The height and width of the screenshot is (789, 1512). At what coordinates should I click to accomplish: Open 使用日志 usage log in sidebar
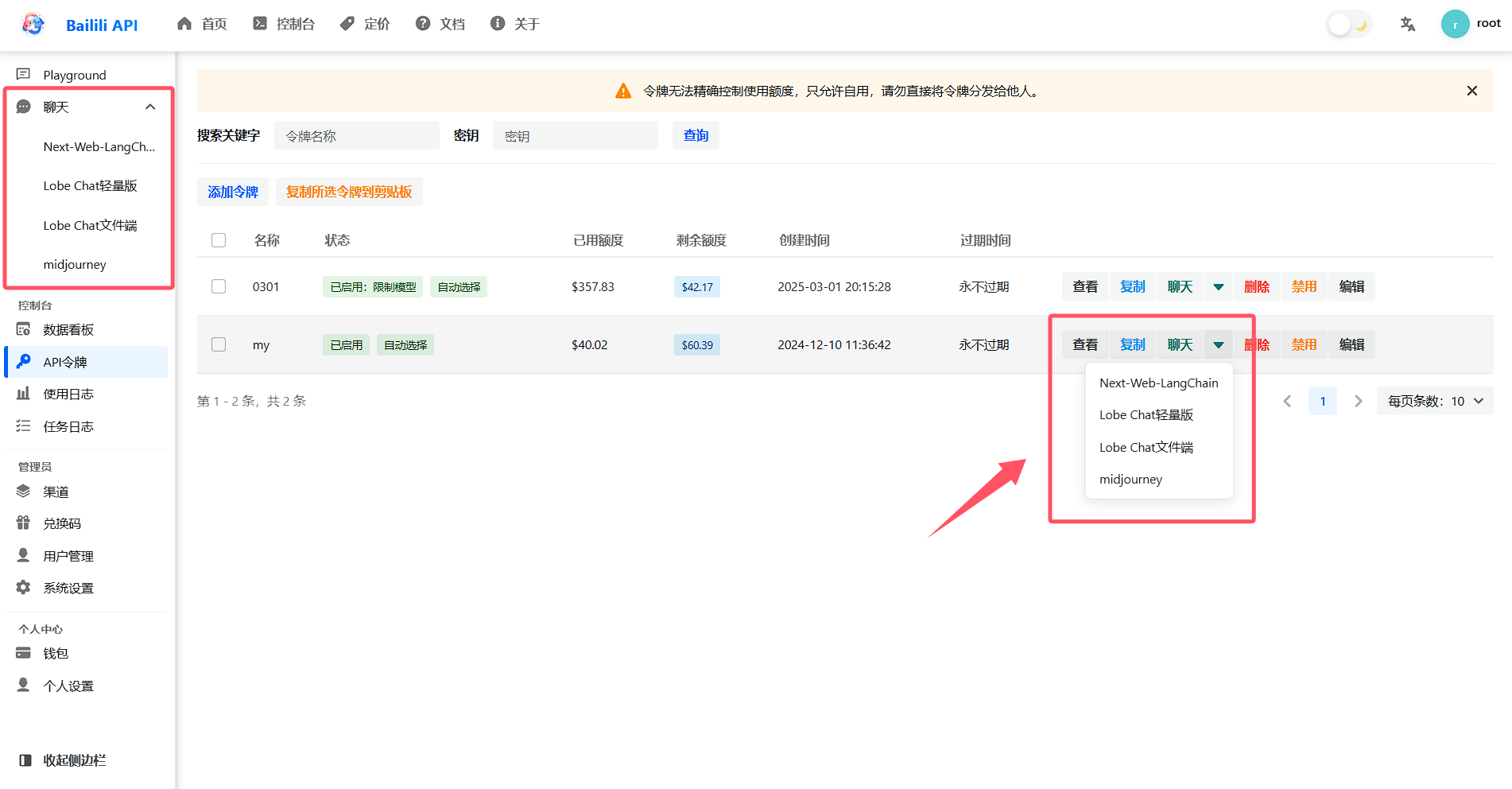point(68,394)
